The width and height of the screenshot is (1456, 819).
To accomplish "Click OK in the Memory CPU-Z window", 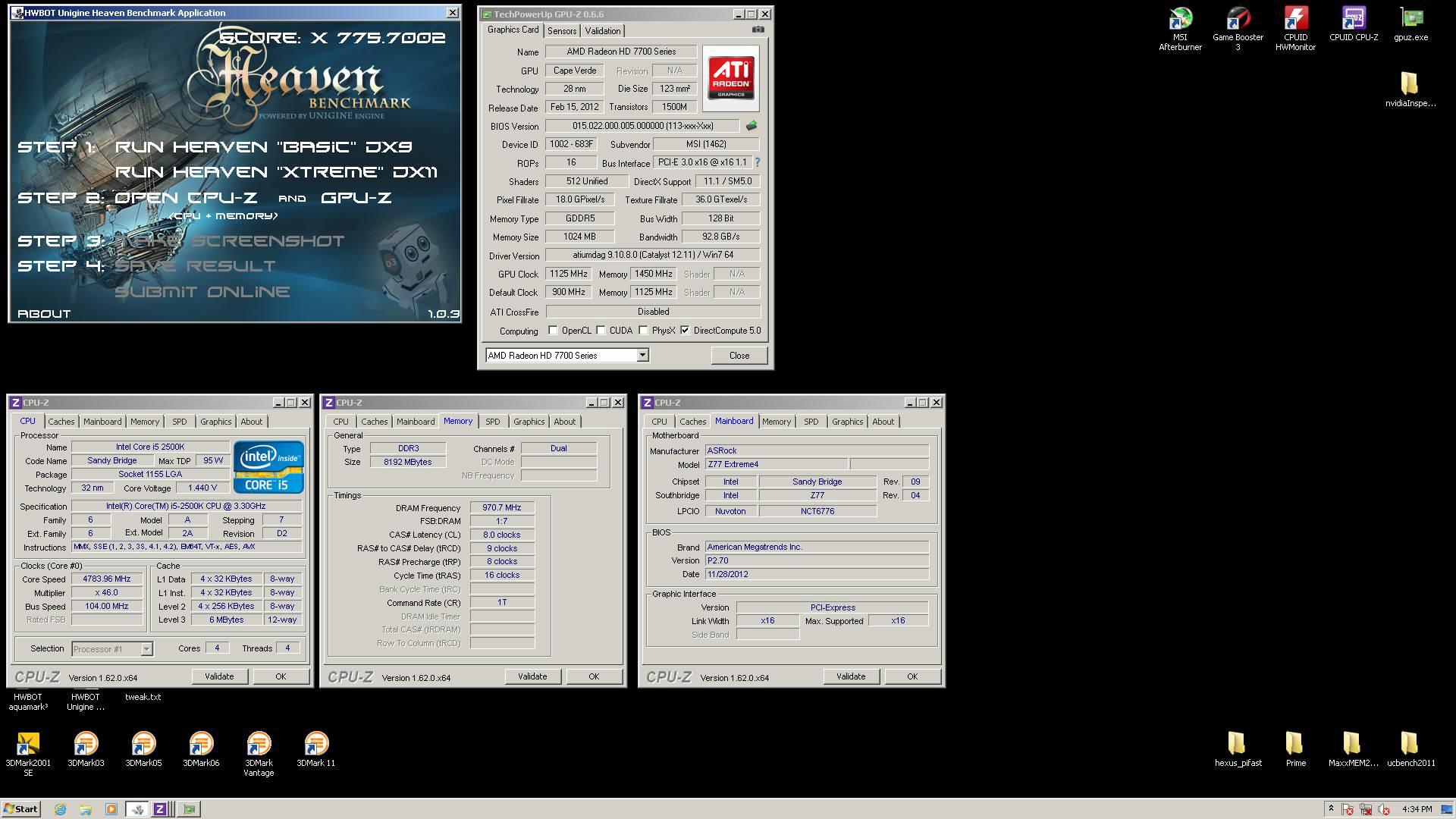I will pos(594,676).
